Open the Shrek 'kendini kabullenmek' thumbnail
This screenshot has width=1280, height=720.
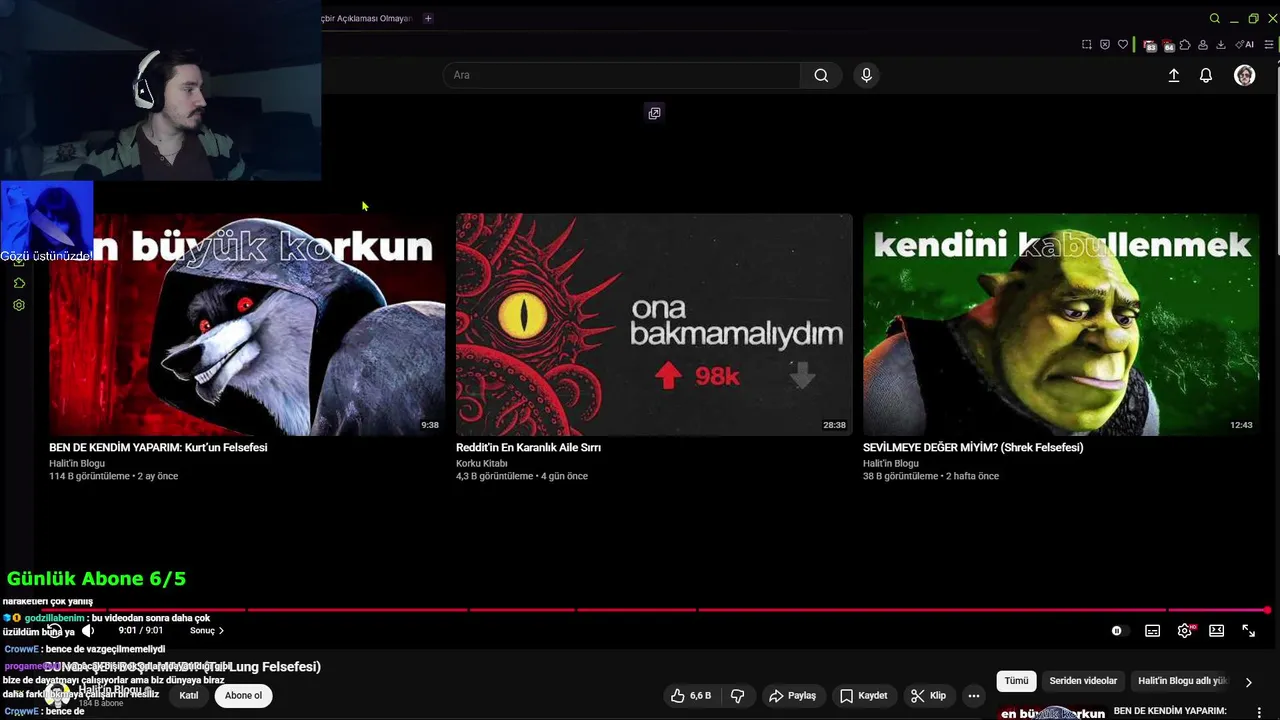(1061, 324)
